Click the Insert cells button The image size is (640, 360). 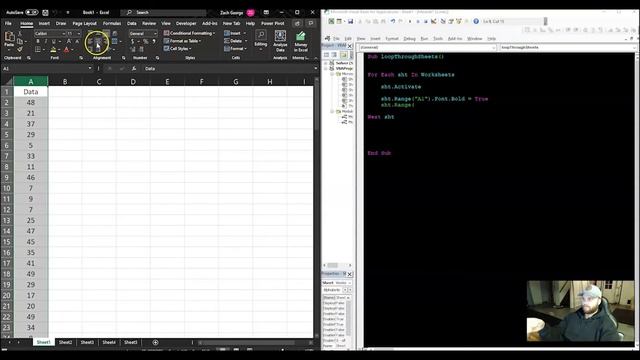pos(235,33)
